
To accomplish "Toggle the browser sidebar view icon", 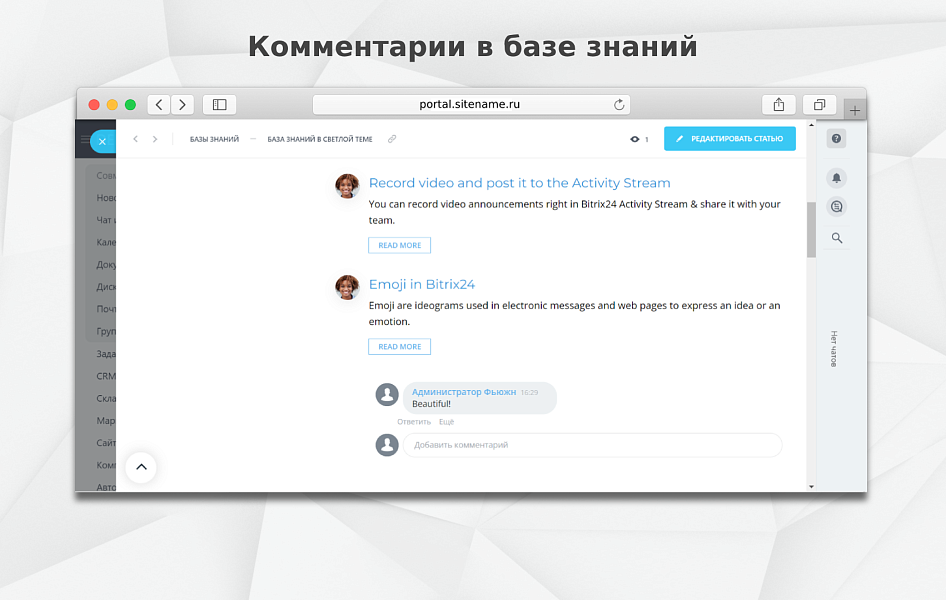I will click(x=219, y=104).
